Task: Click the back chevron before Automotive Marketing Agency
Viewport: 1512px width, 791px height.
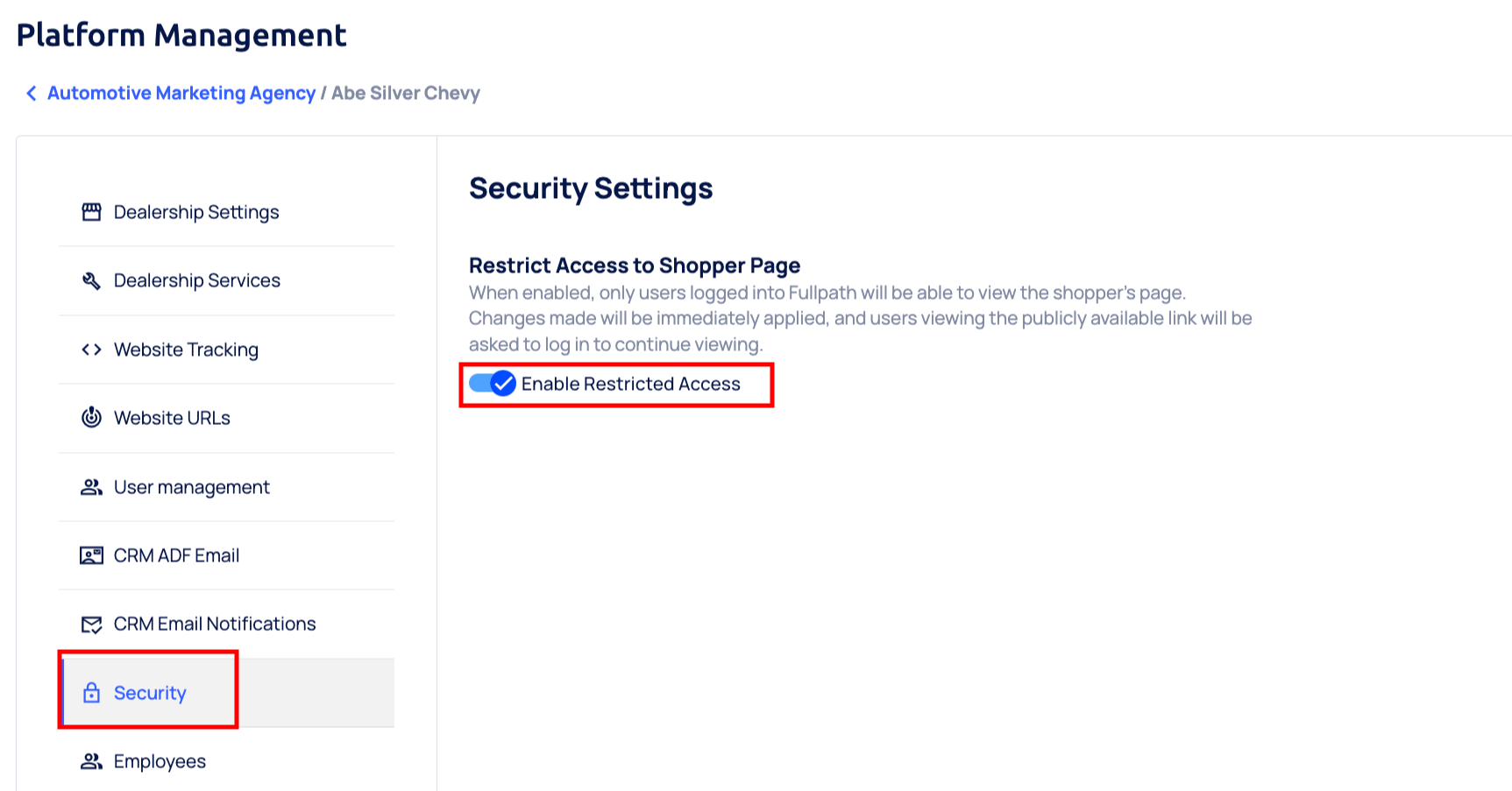Action: click(x=31, y=93)
